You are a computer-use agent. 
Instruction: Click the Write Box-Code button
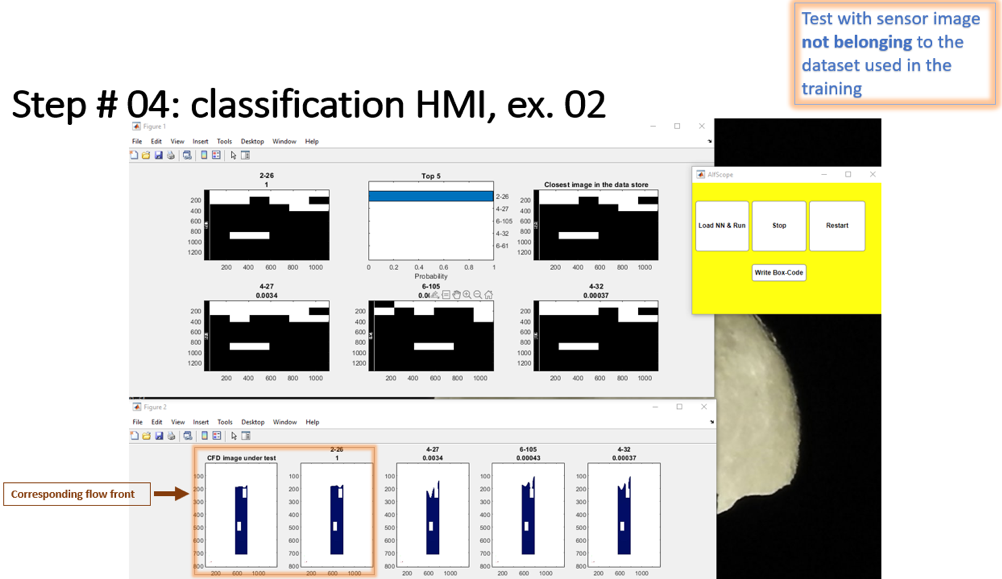779,272
